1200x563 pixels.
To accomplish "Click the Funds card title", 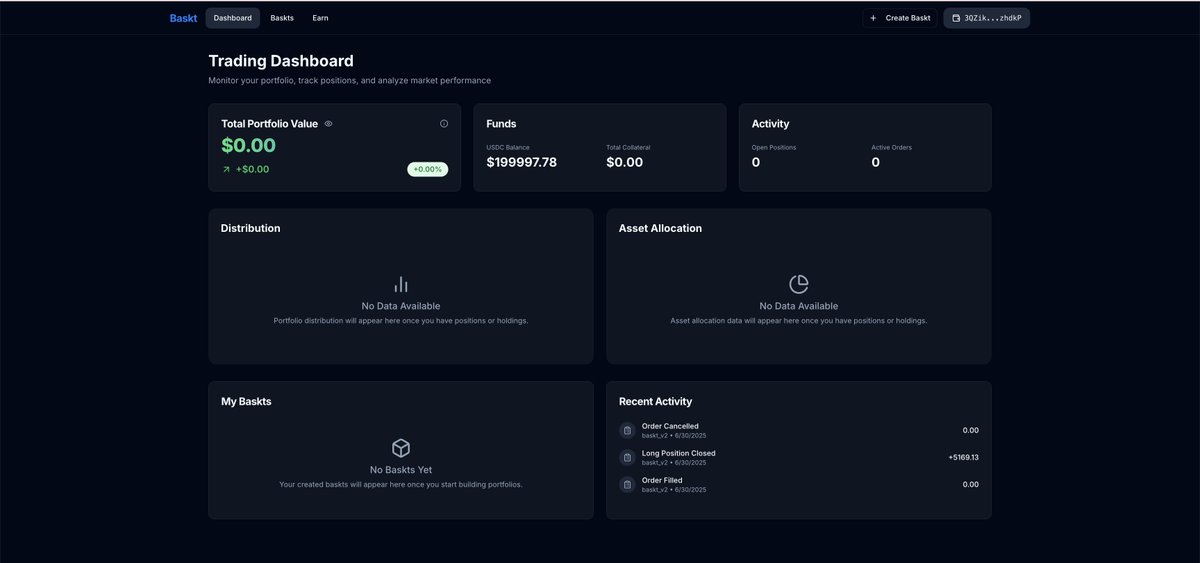I will 501,124.
